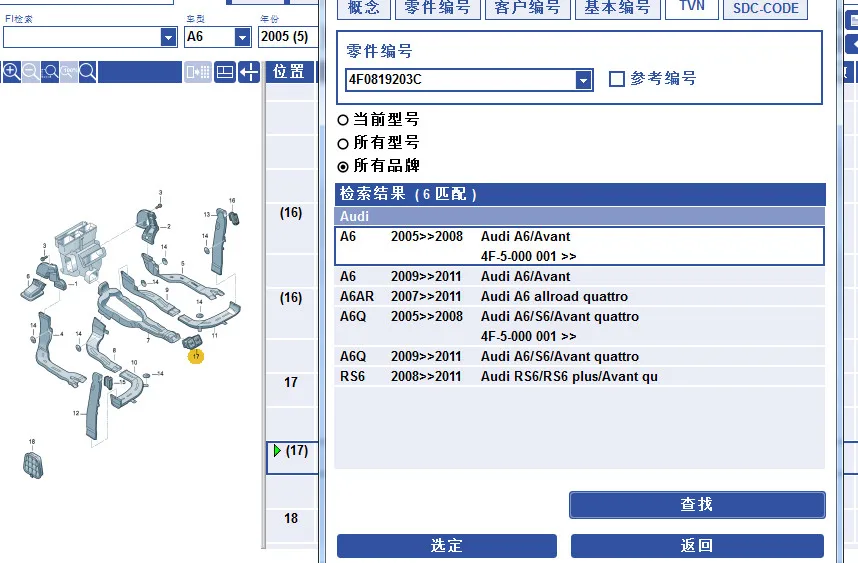The width and height of the screenshot is (858, 563).
Task: Switch to the SDC-CODE tab
Action: click(766, 8)
